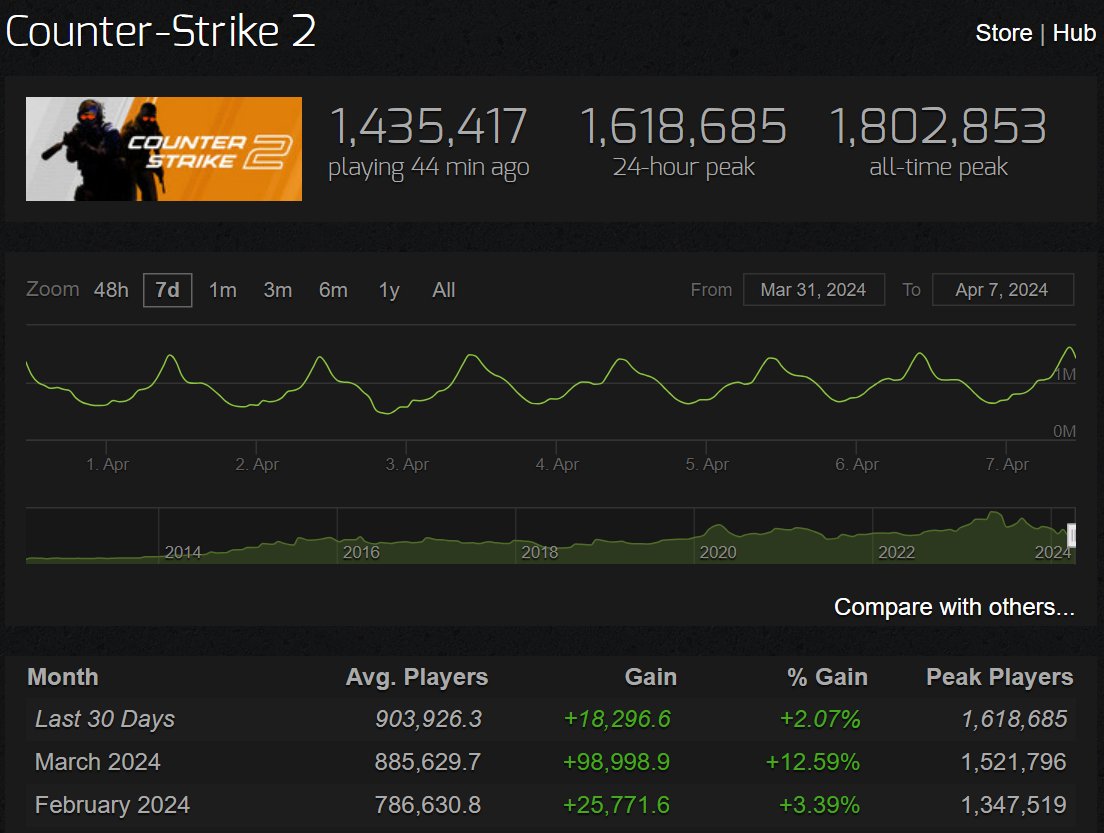Image resolution: width=1104 pixels, height=833 pixels.
Task: Select the Last 30 Days row label
Action: 105,719
